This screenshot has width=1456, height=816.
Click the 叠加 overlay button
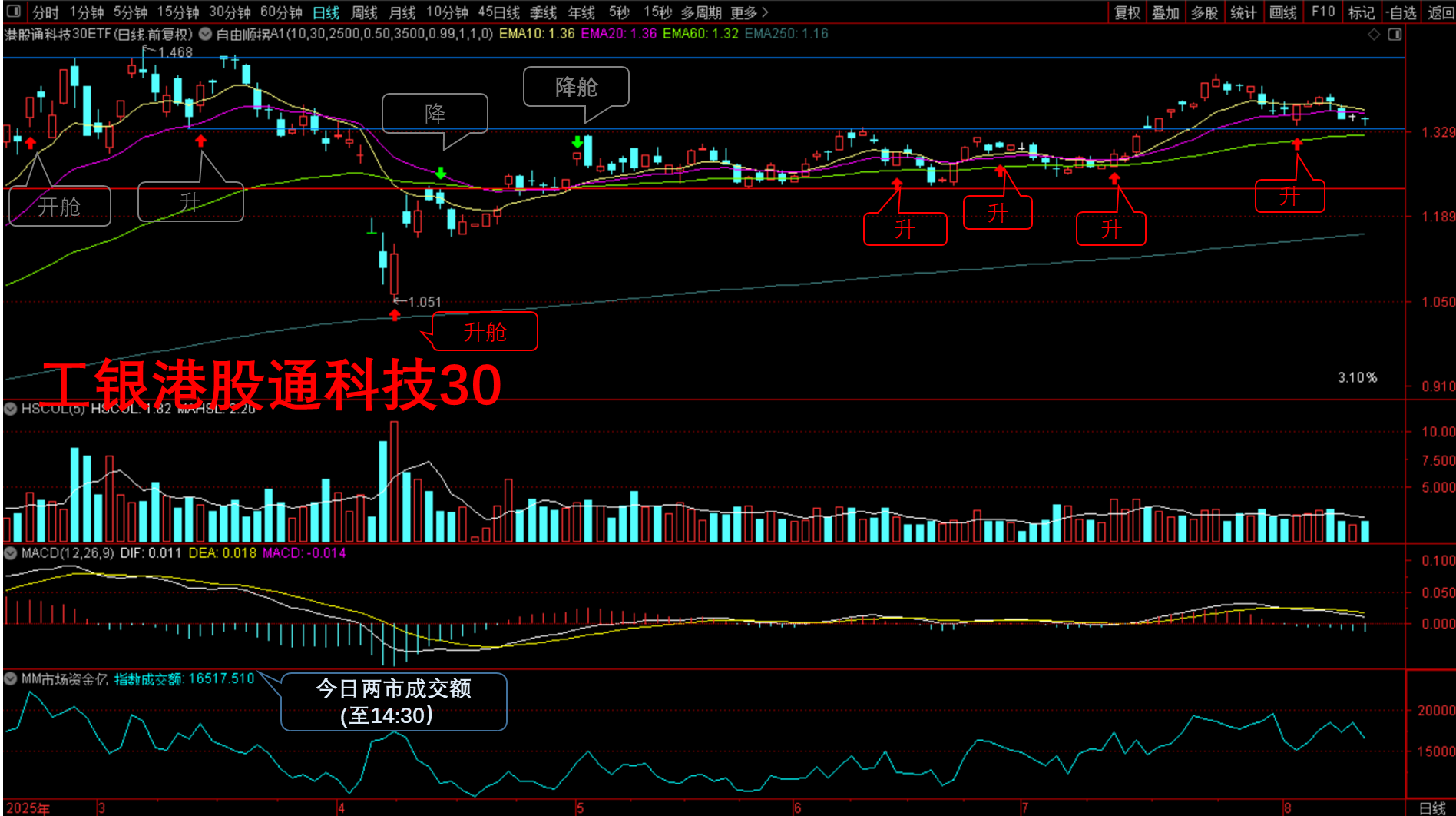point(1165,12)
